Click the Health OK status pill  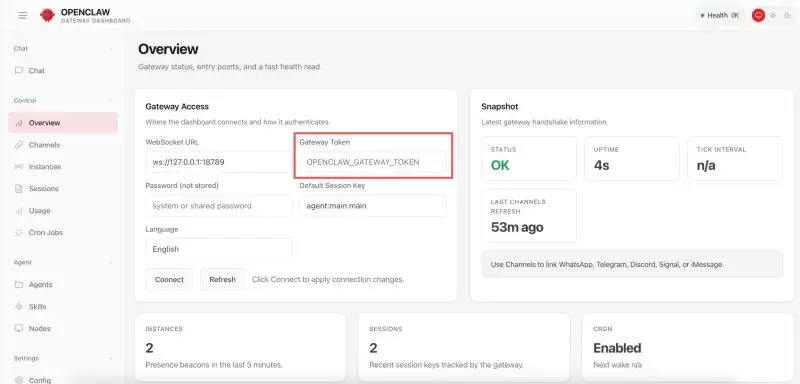coord(719,15)
